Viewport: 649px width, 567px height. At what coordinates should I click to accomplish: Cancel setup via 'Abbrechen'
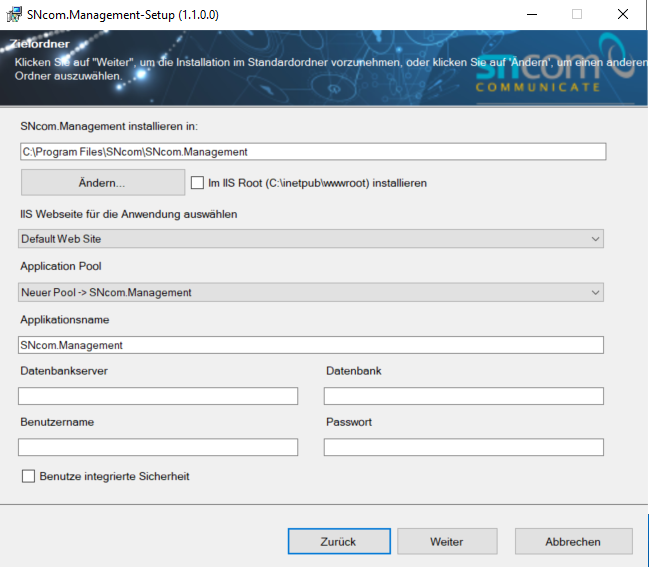click(573, 541)
